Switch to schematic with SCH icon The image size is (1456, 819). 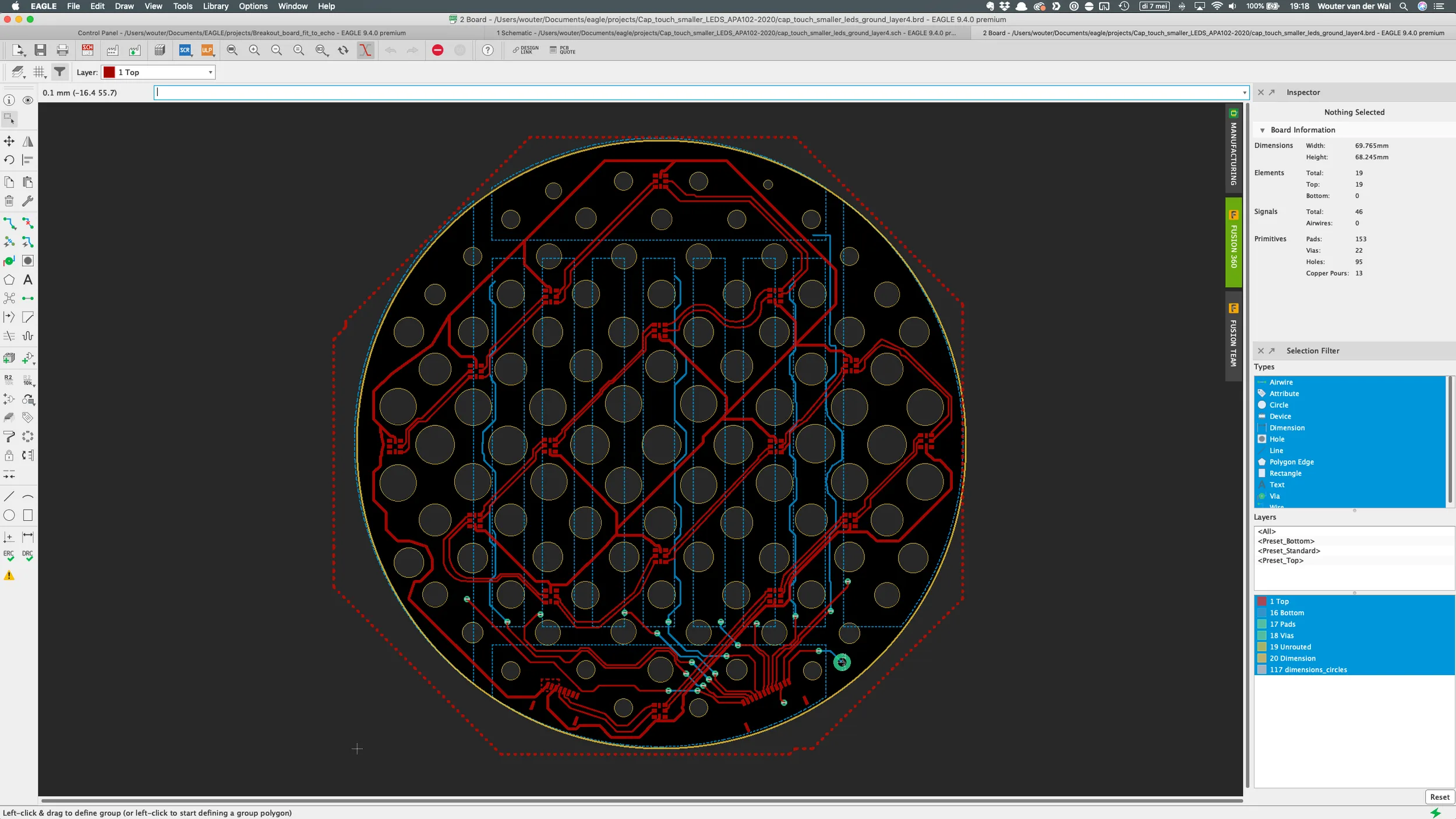[87, 50]
